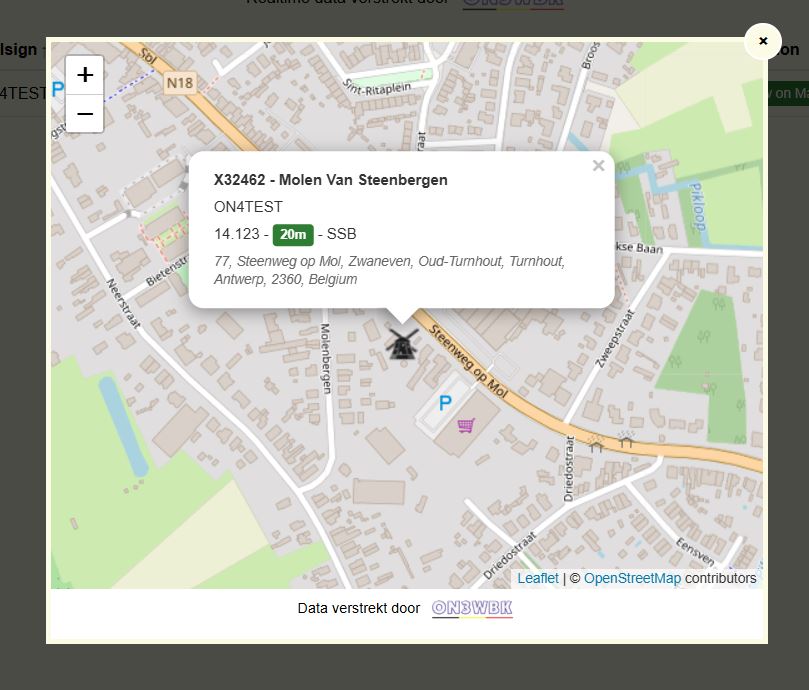This screenshot has width=809, height=690.
Task: Click the N18 road shield
Action: [179, 84]
